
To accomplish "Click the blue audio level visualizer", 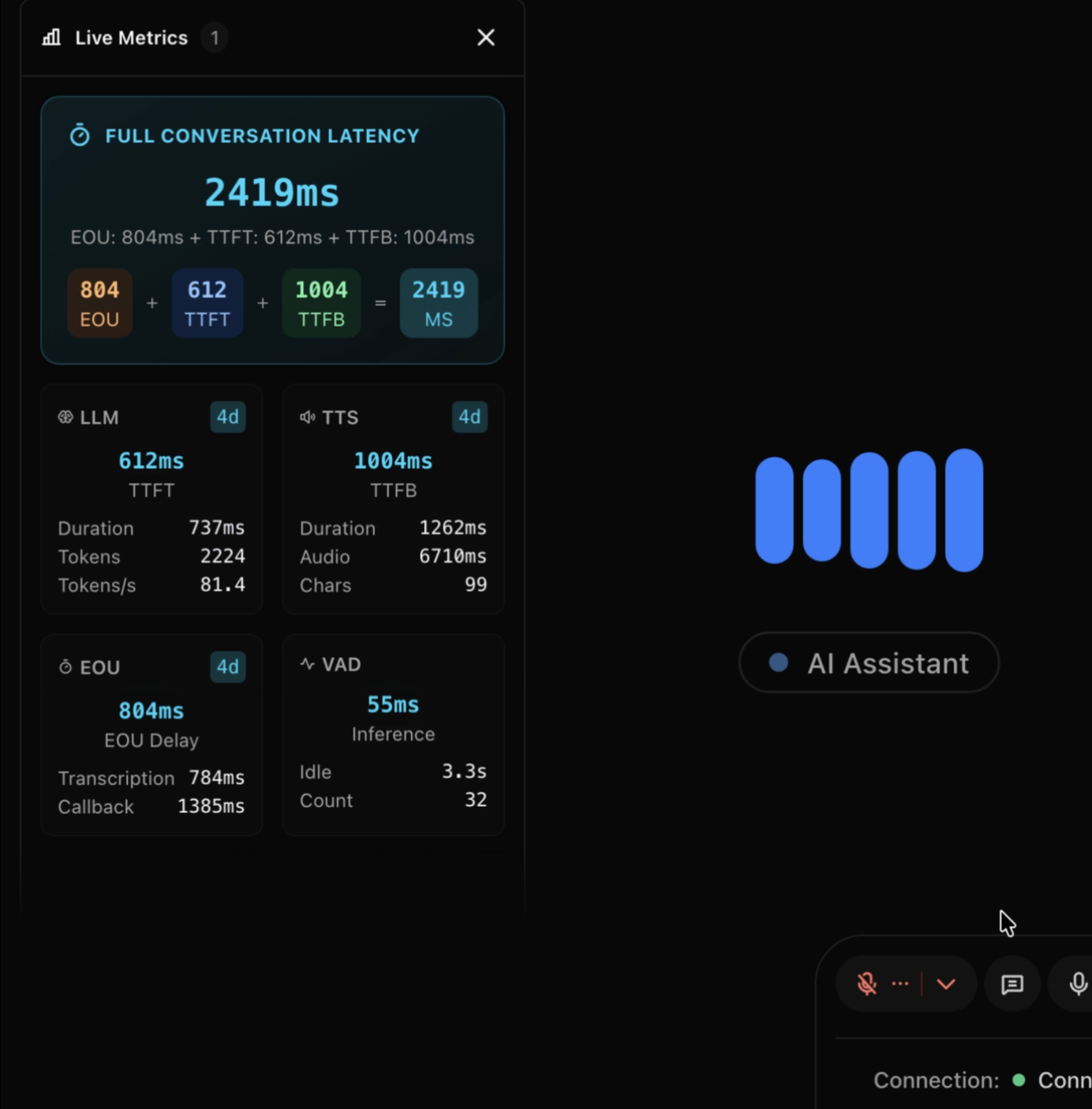I will (868, 510).
